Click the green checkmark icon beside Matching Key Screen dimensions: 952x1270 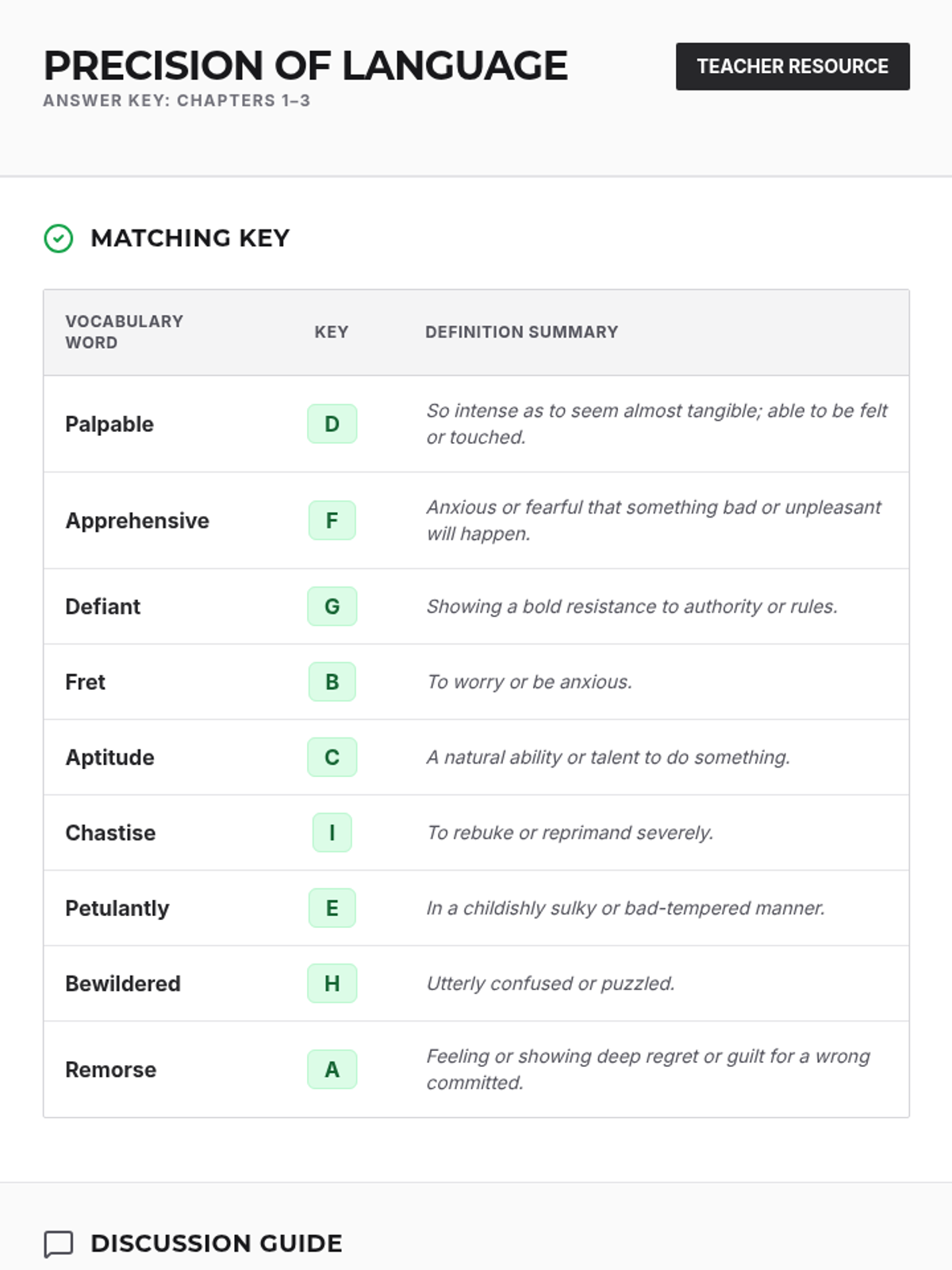click(59, 238)
